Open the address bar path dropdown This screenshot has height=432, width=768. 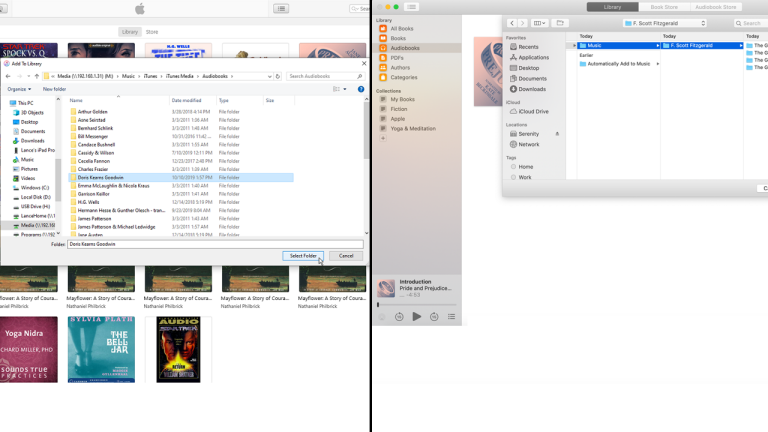(x=269, y=76)
